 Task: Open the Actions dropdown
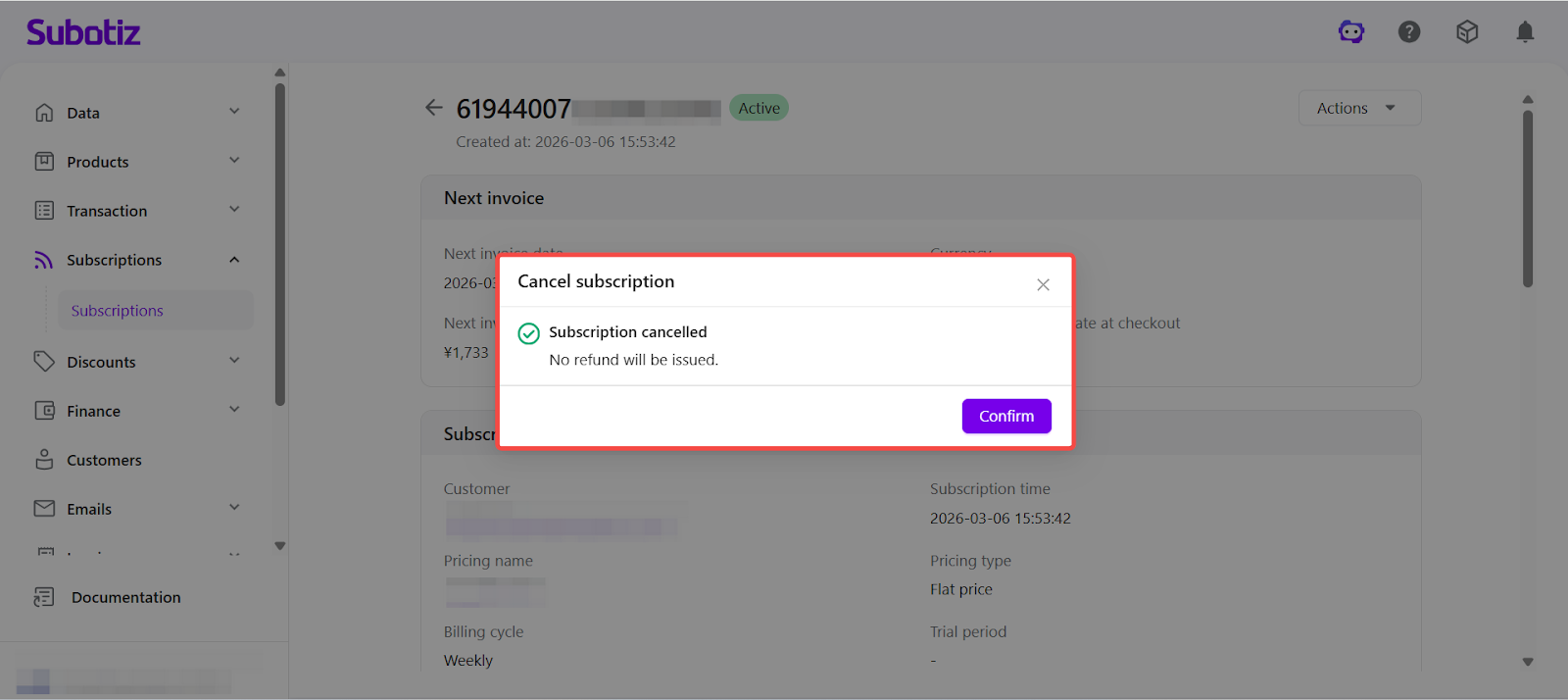pyautogui.click(x=1358, y=108)
